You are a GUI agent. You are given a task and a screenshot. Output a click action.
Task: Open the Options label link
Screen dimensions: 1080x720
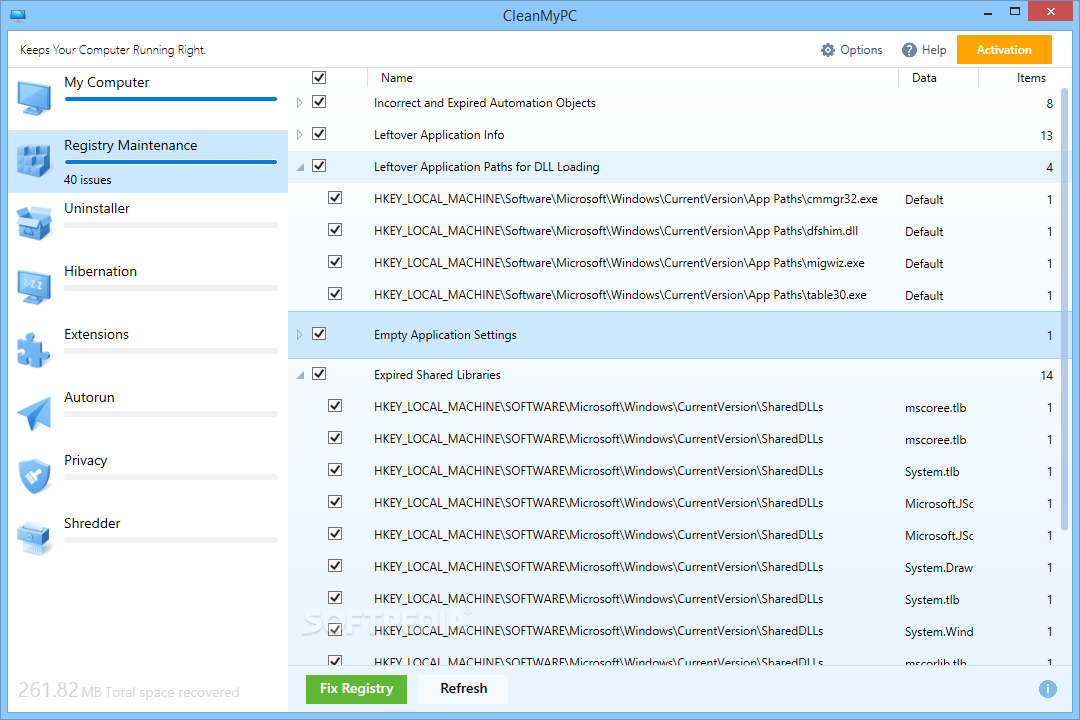[861, 50]
